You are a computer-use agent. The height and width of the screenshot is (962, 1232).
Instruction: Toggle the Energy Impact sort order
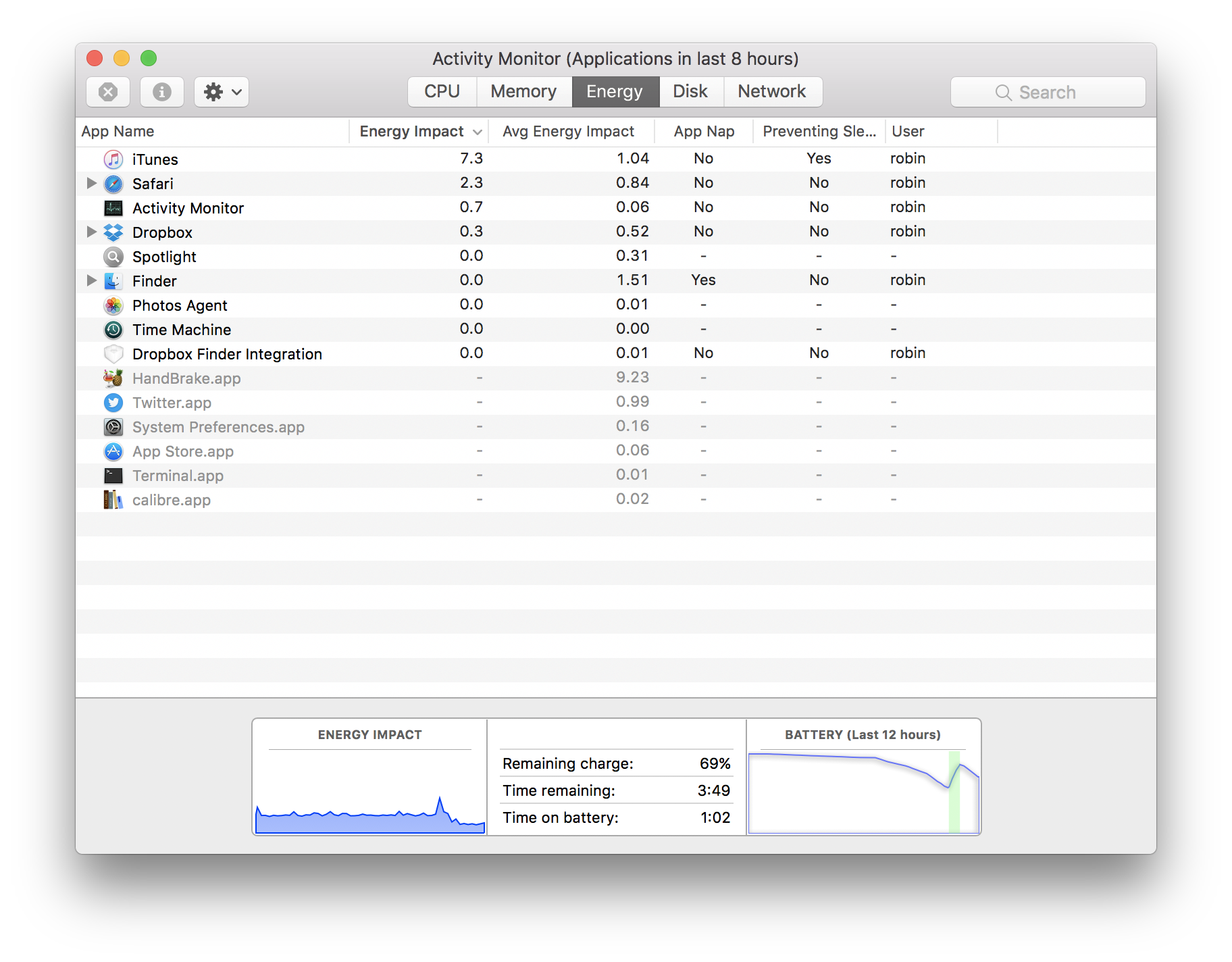pyautogui.click(x=419, y=132)
